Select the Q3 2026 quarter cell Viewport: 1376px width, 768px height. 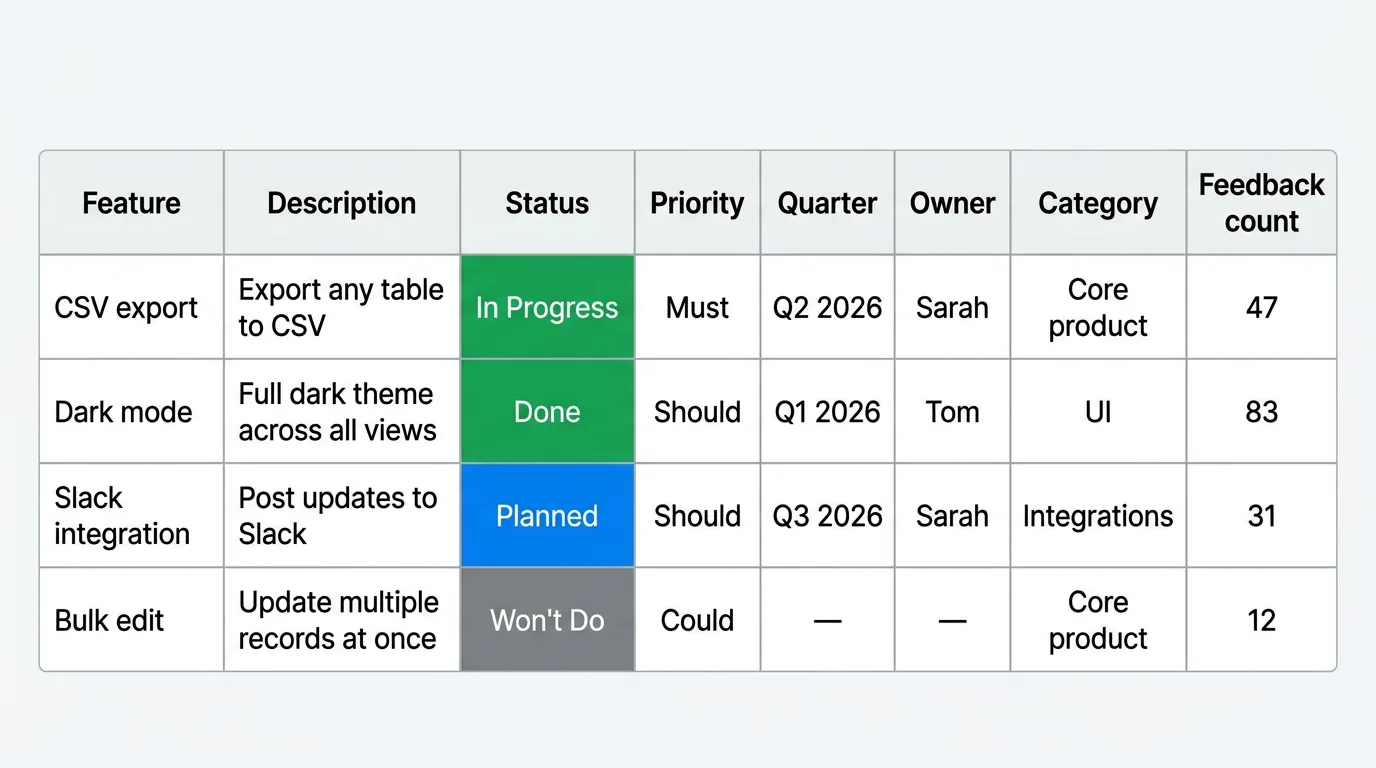tap(827, 515)
